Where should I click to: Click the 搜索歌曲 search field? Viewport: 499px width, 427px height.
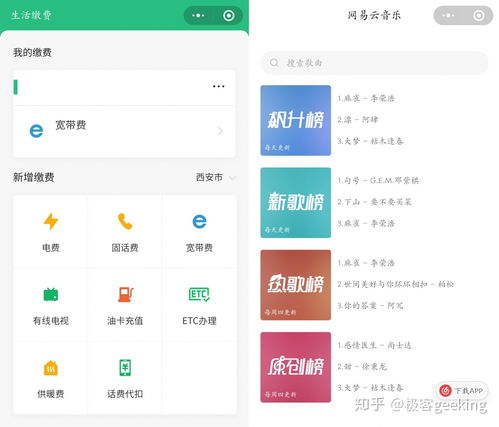(374, 63)
